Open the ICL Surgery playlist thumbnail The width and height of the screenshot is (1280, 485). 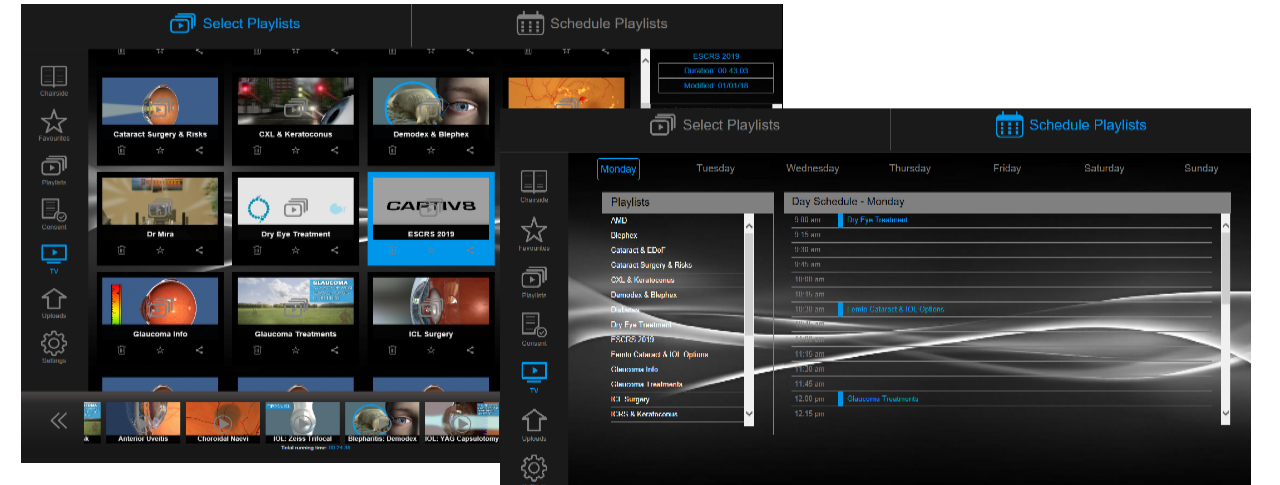point(431,302)
